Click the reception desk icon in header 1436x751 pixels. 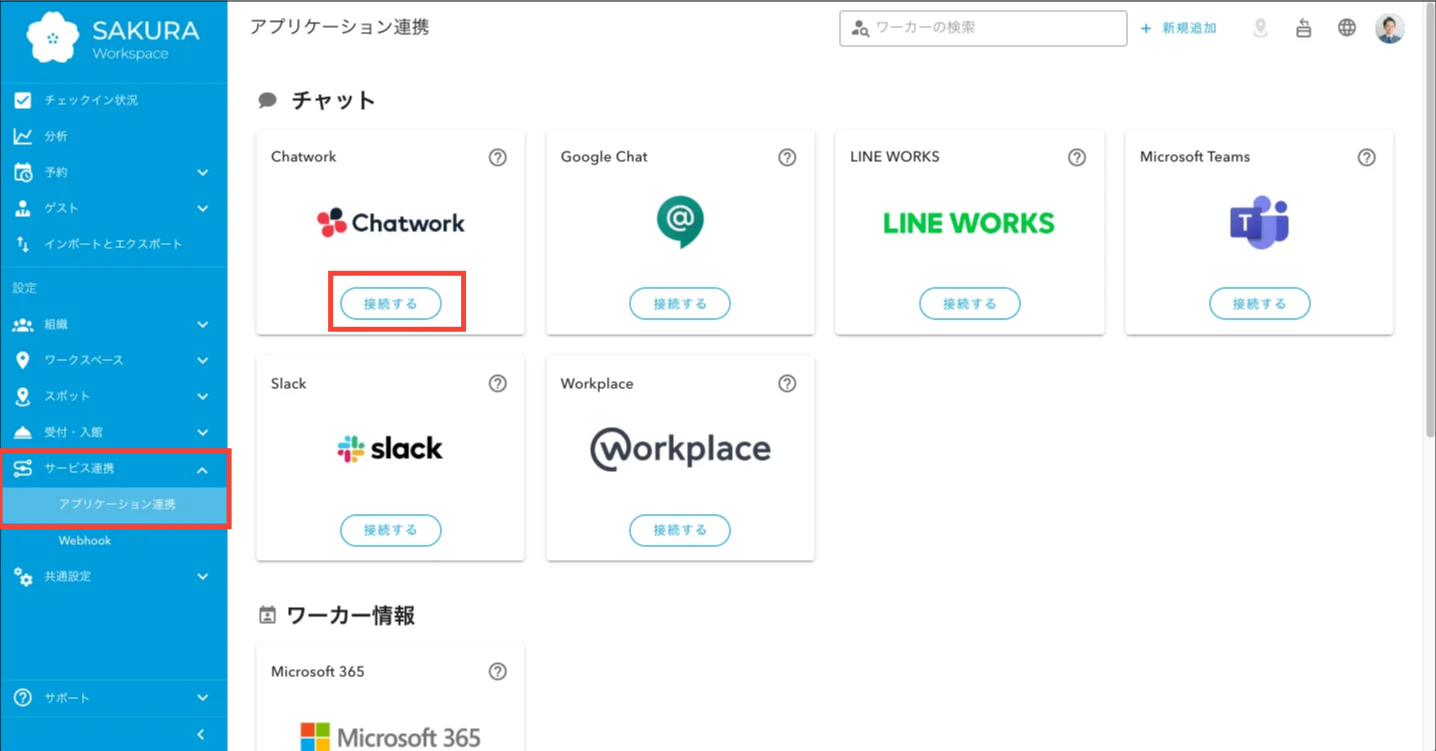coord(1303,28)
